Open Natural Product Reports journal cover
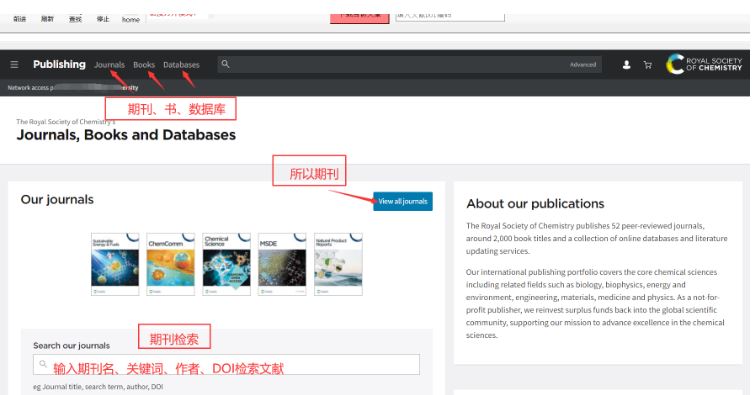752x395 pixels. coord(338,264)
